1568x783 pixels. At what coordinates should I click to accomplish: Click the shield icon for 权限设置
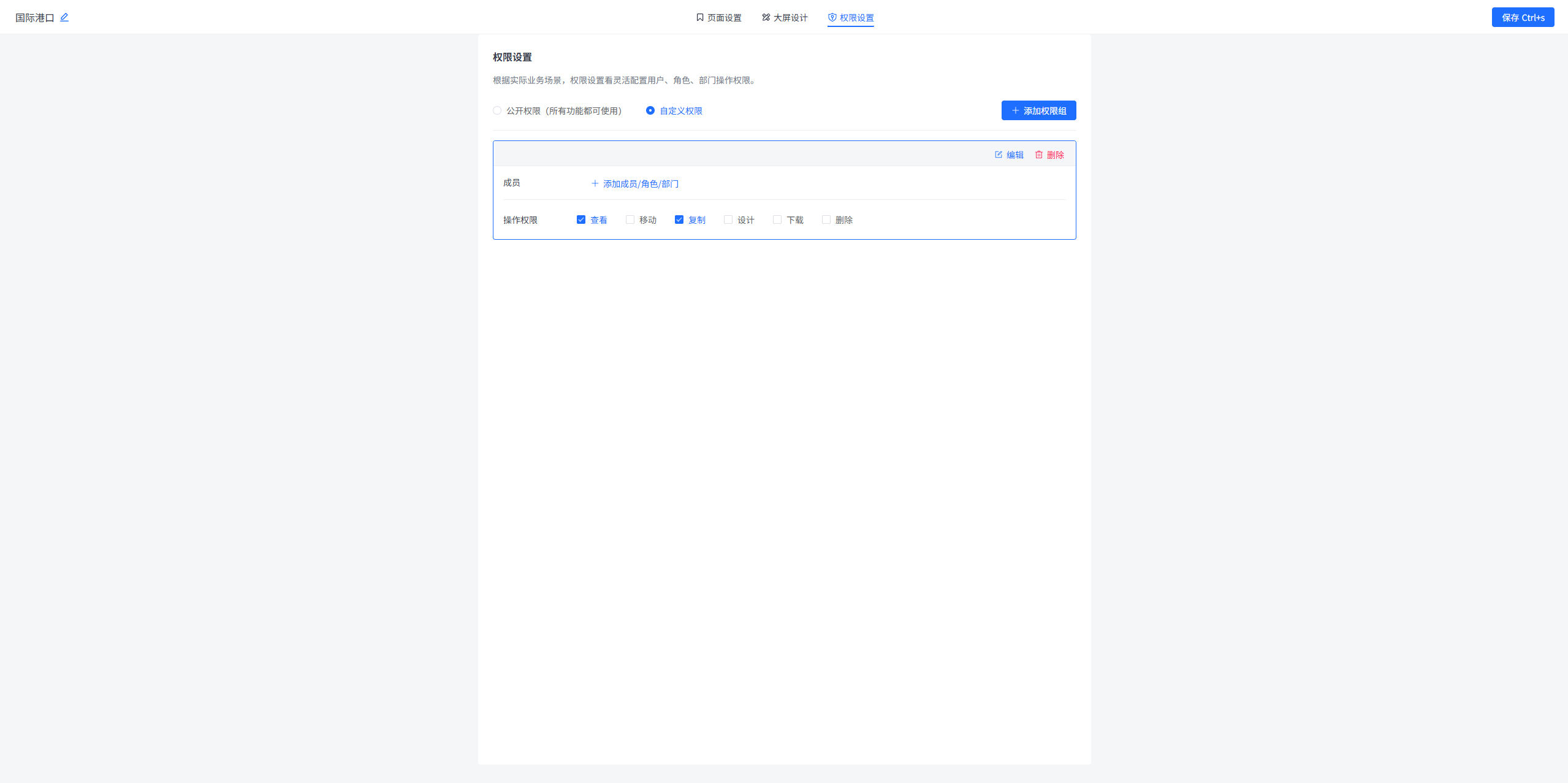(832, 17)
